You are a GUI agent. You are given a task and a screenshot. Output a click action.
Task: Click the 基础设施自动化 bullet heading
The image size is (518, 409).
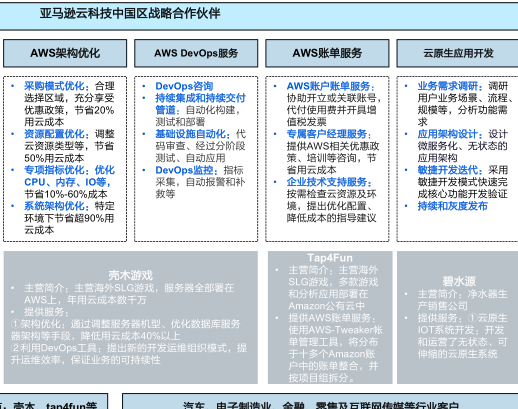(x=193, y=134)
